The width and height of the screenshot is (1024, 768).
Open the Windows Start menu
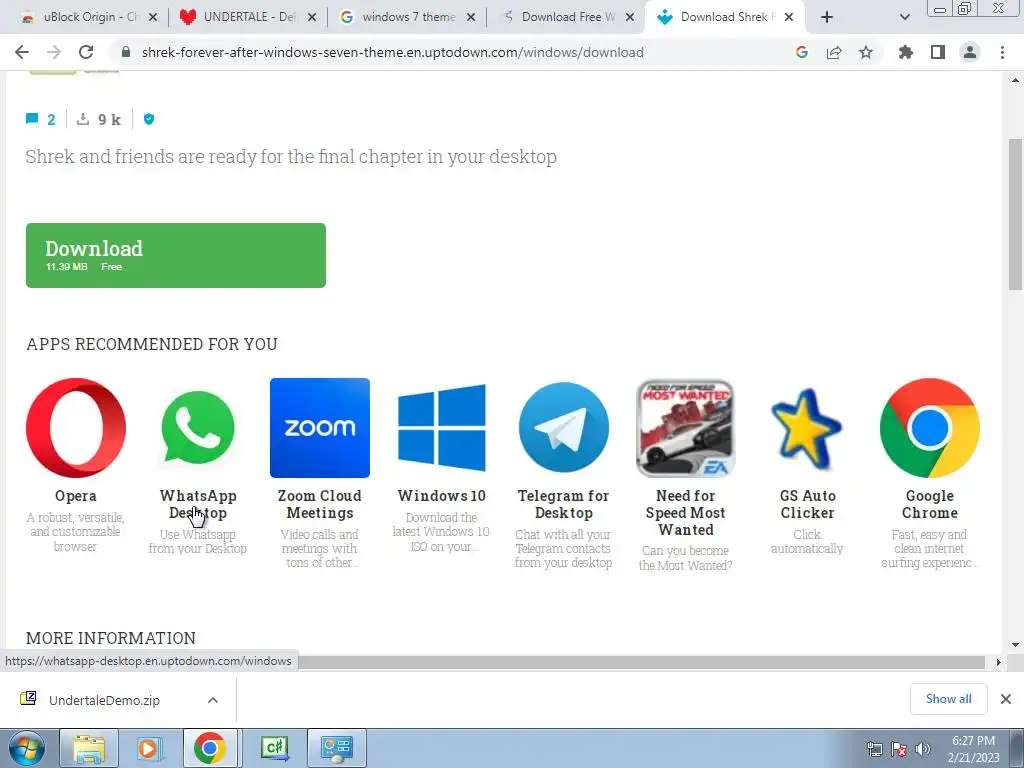click(x=27, y=748)
